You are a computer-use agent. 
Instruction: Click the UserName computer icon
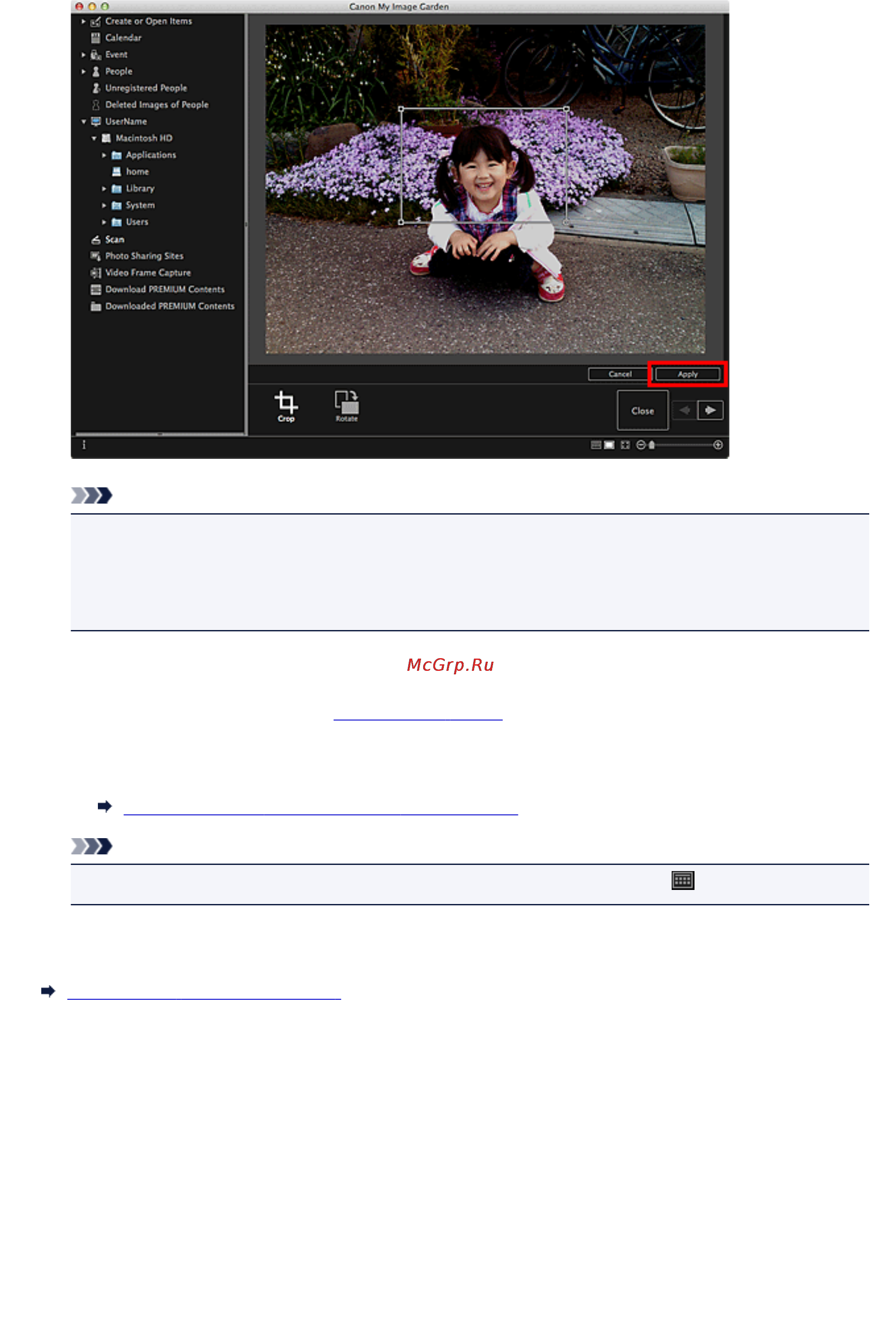95,121
